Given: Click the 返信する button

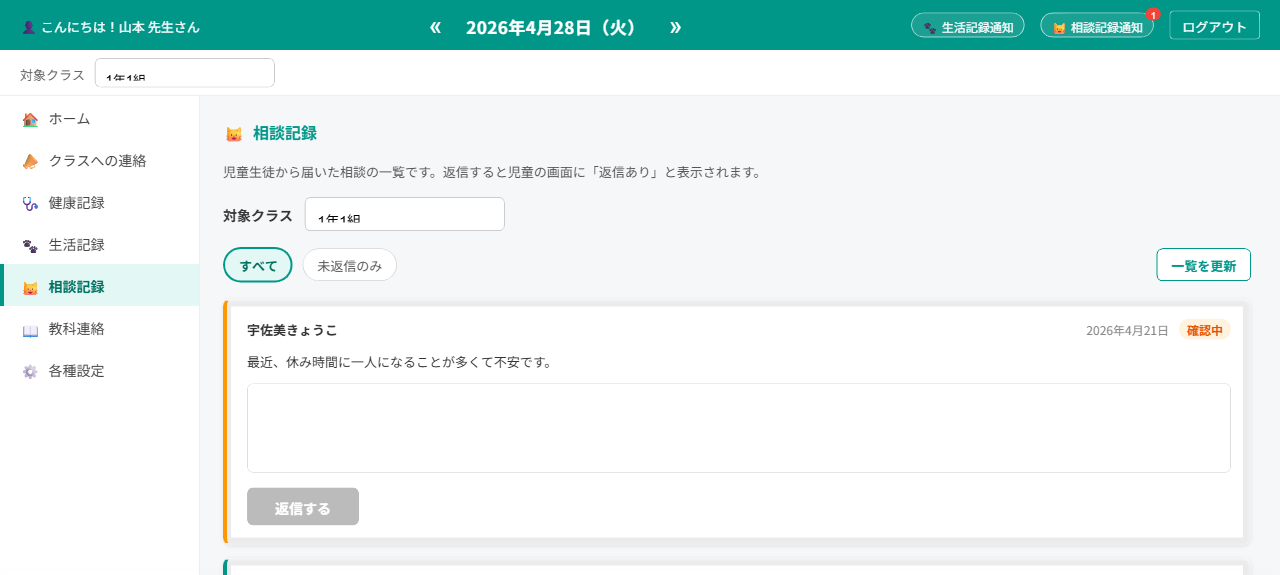Looking at the screenshot, I should click(x=303, y=507).
